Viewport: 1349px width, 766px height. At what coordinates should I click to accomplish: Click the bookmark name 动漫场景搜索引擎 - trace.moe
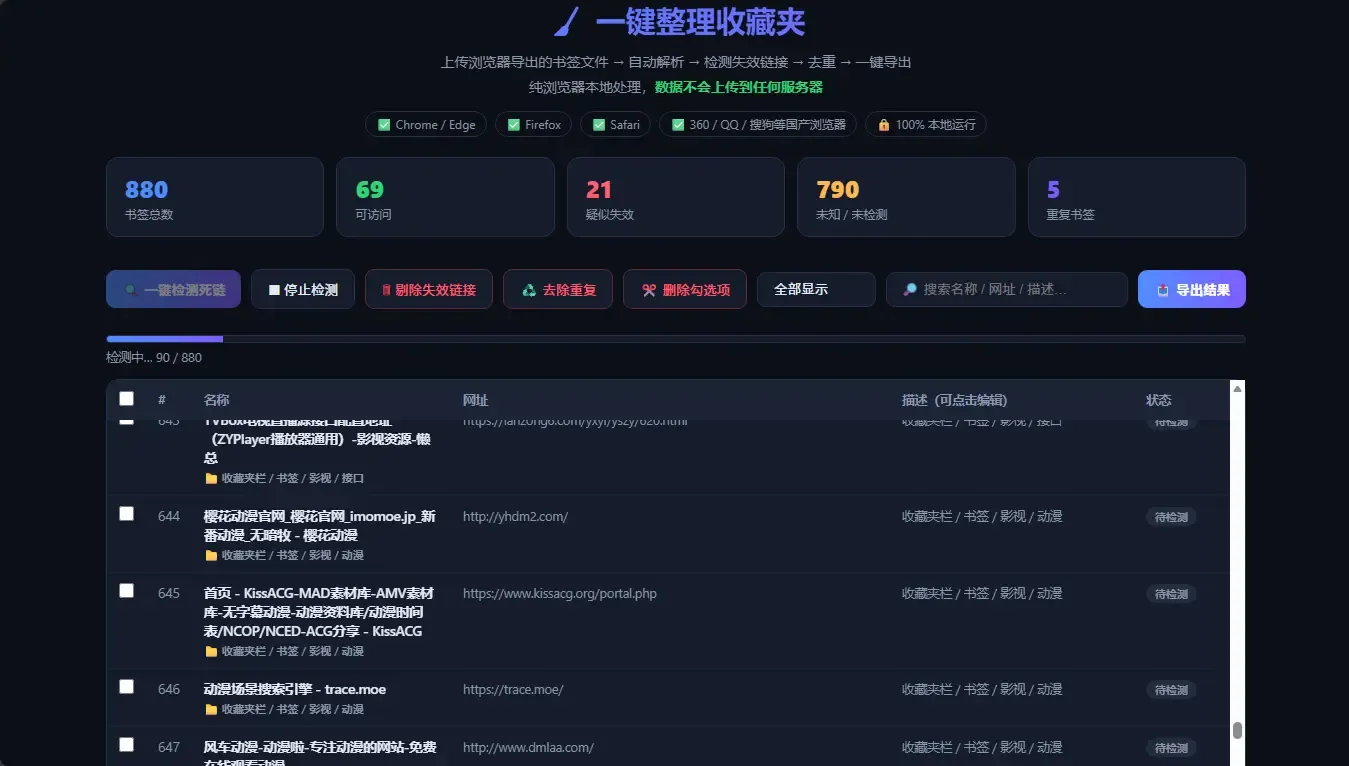295,689
